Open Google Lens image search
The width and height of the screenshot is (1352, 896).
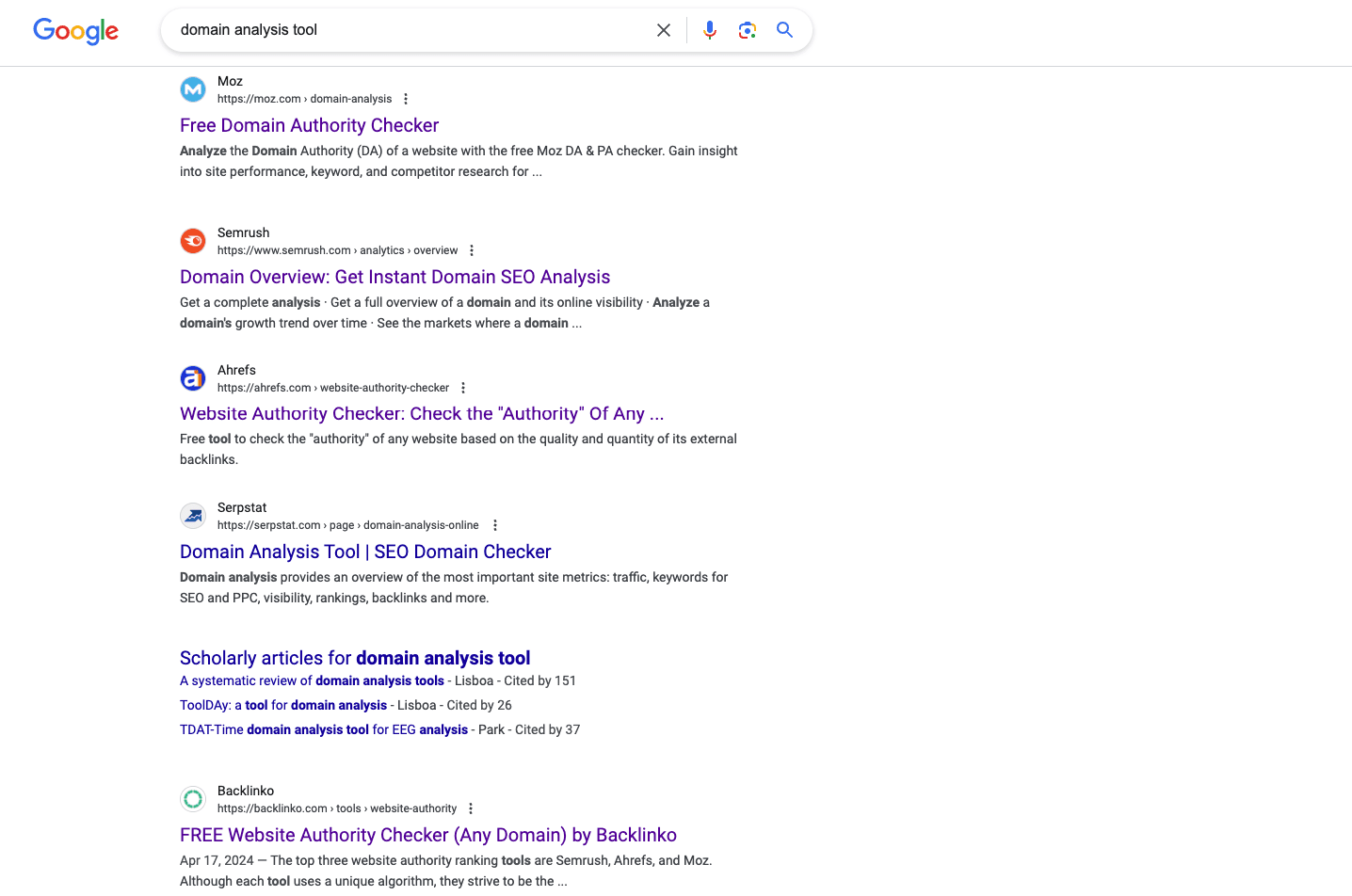747,29
